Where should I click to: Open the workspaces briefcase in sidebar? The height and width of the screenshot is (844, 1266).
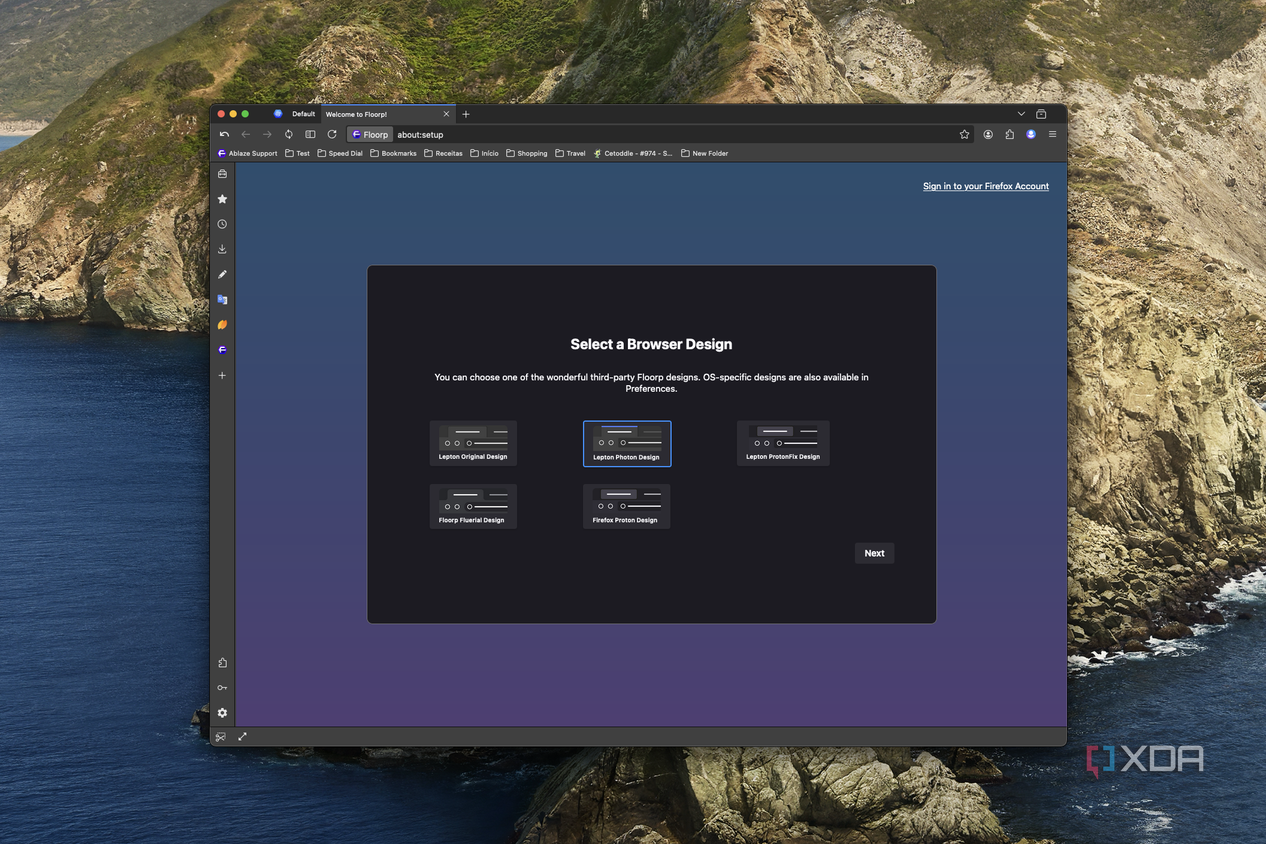pos(222,174)
